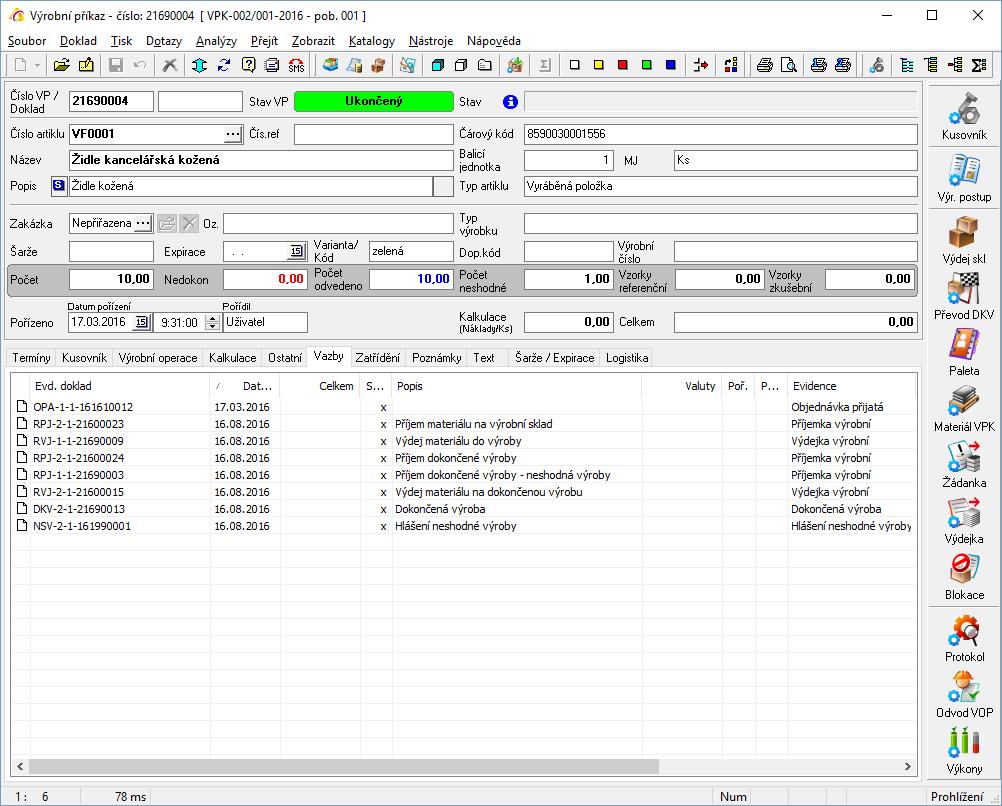Open the Číslo artiklu lookup ellipsis button
This screenshot has width=1002, height=806.
coord(233,134)
